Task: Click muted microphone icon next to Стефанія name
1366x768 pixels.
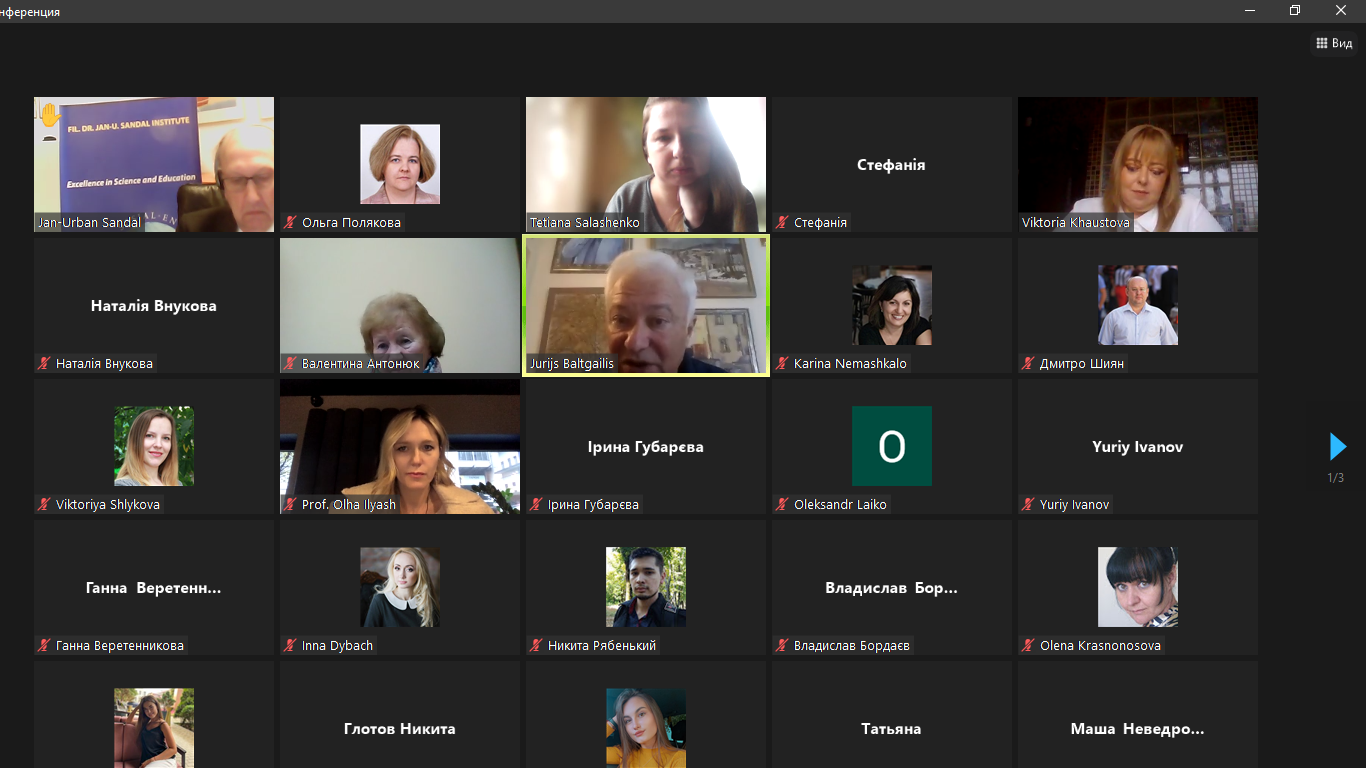Action: (x=782, y=223)
